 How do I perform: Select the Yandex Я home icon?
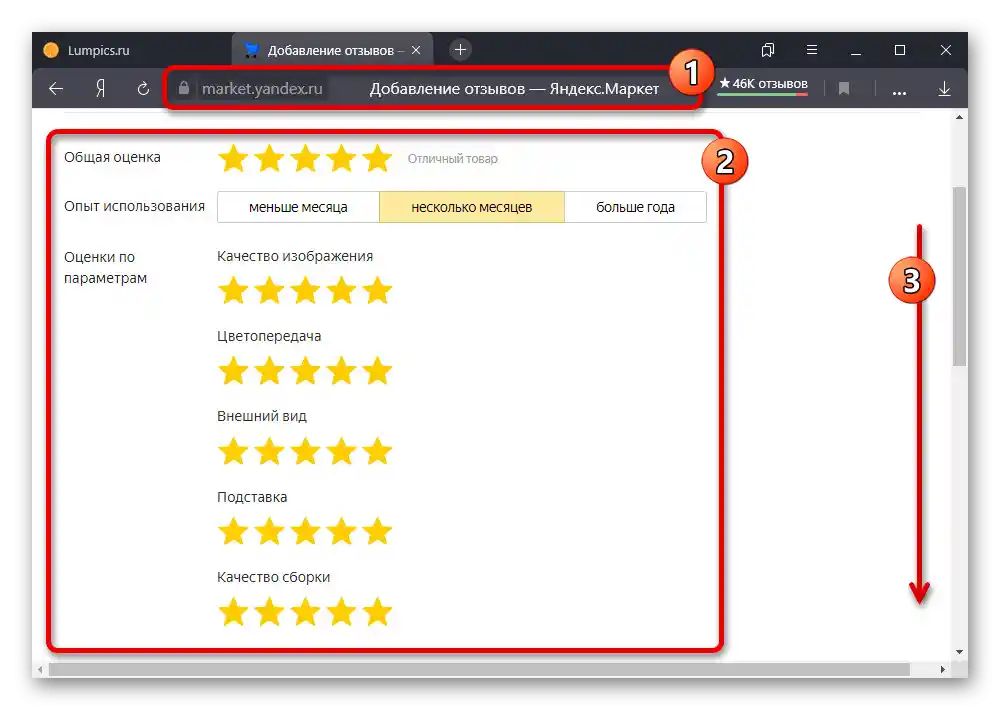(x=98, y=88)
